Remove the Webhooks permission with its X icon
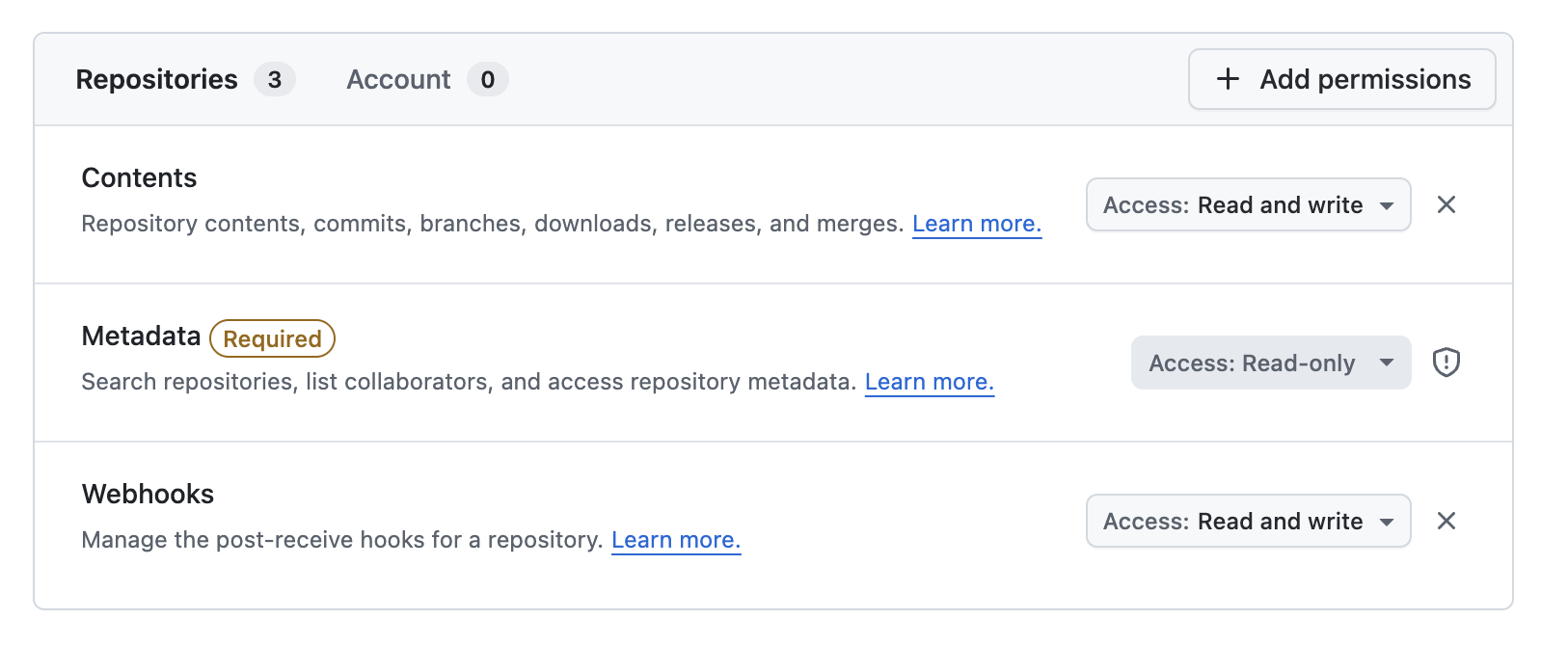 1446,521
